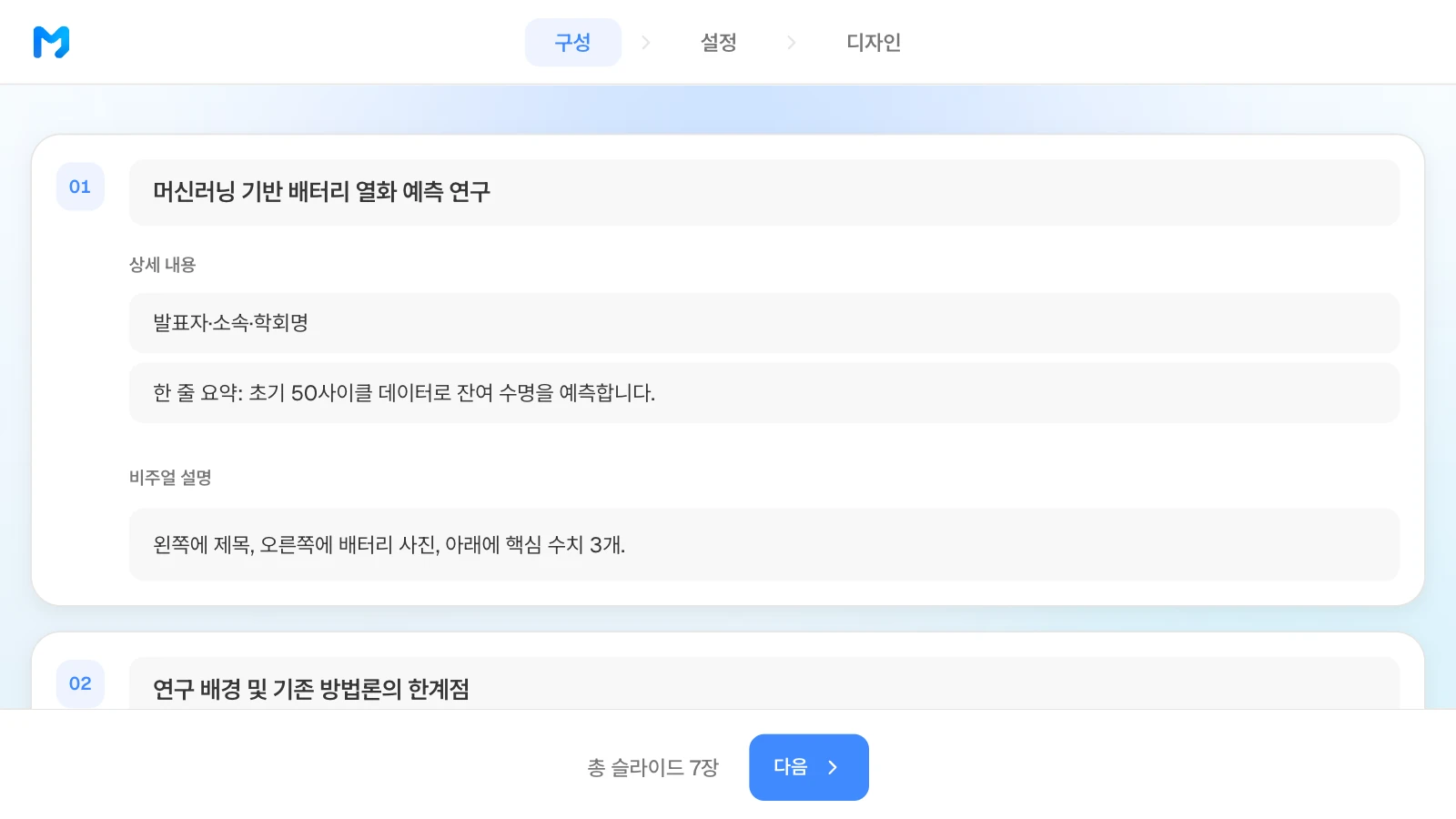Click the 총 슬라이드 7장 text

click(x=653, y=767)
